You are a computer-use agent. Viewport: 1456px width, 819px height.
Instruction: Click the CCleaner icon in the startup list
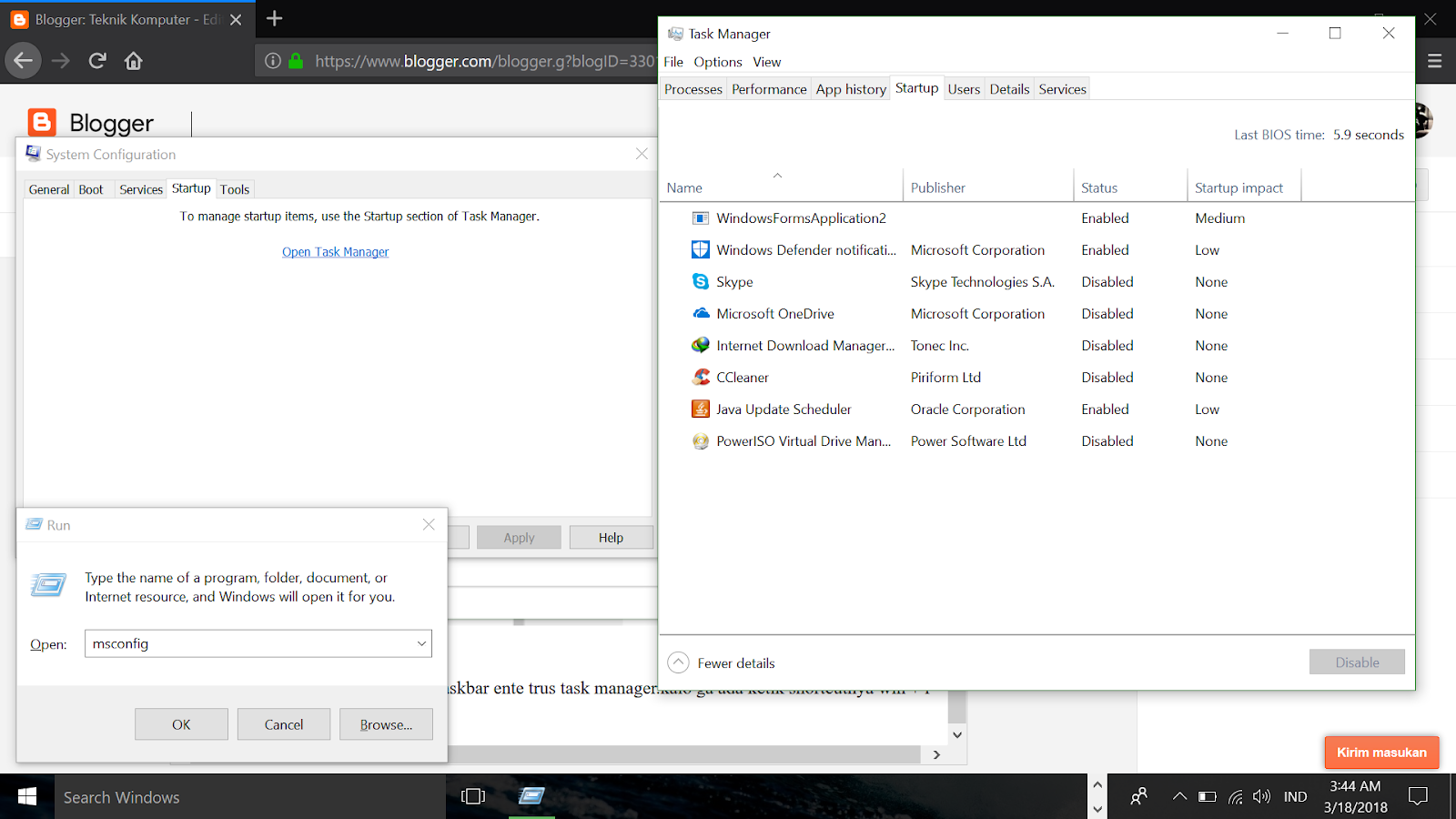coord(700,377)
